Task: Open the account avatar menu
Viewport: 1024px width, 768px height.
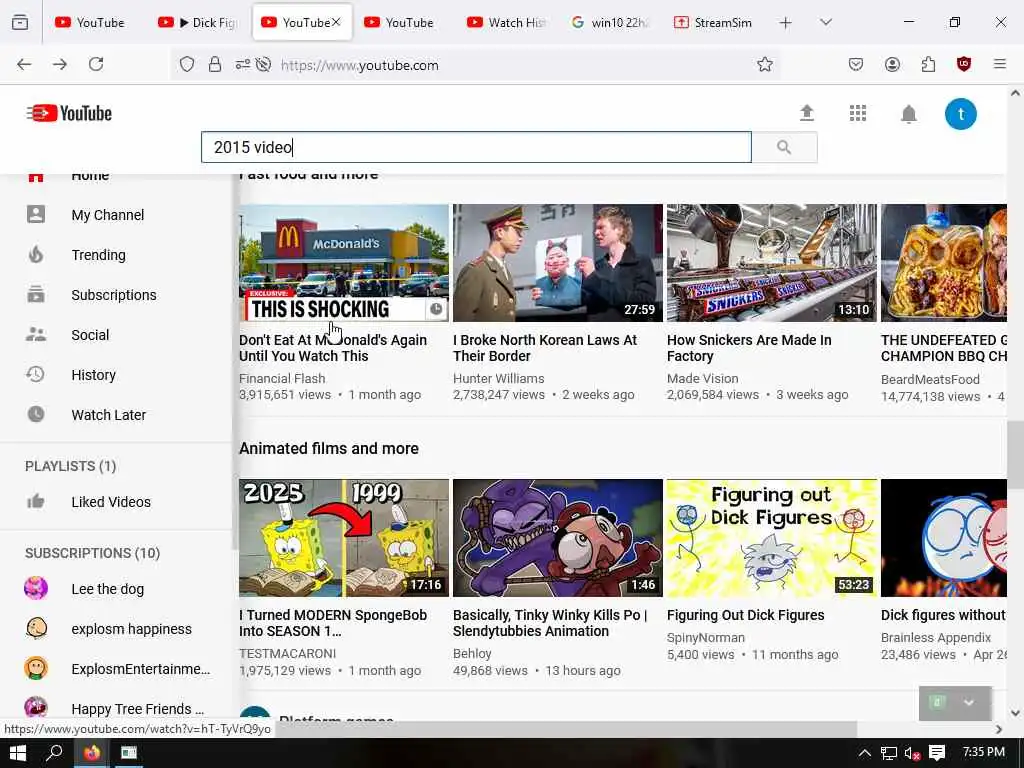Action: point(961,114)
